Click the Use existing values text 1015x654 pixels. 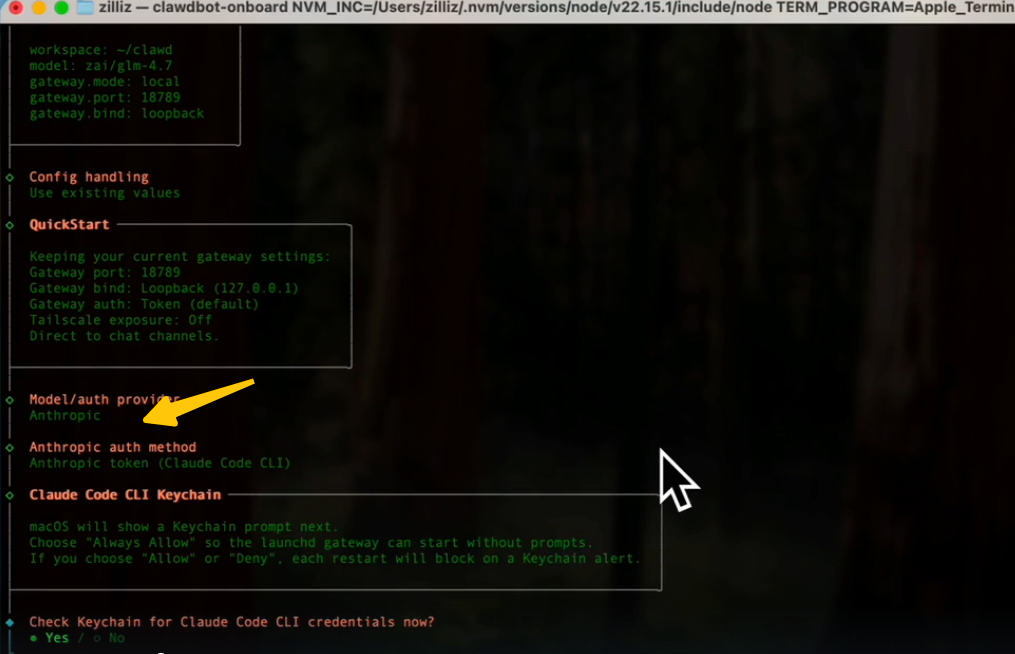104,193
